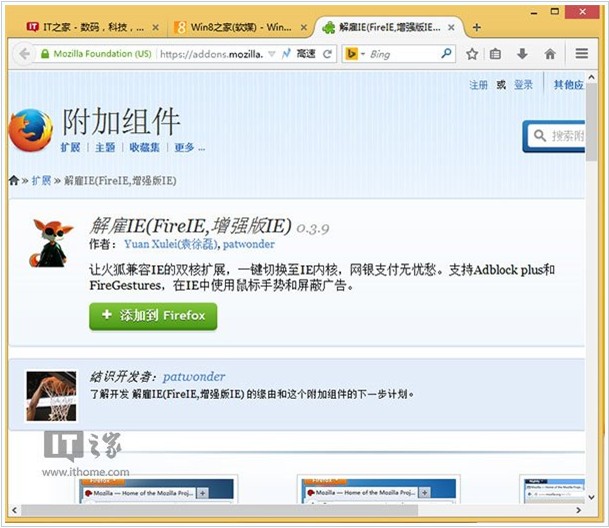Click the 扩展 breadcrumb link
Image resolution: width=609 pixels, height=528 pixels.
click(x=41, y=180)
